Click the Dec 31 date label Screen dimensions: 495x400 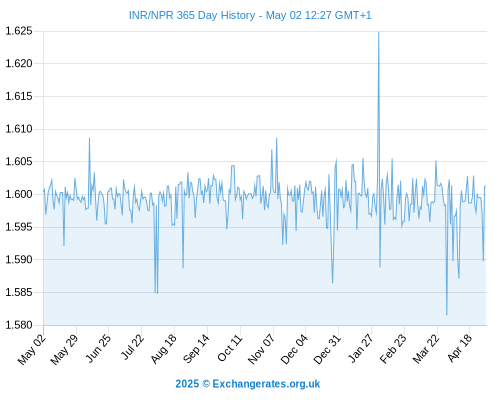327,349
